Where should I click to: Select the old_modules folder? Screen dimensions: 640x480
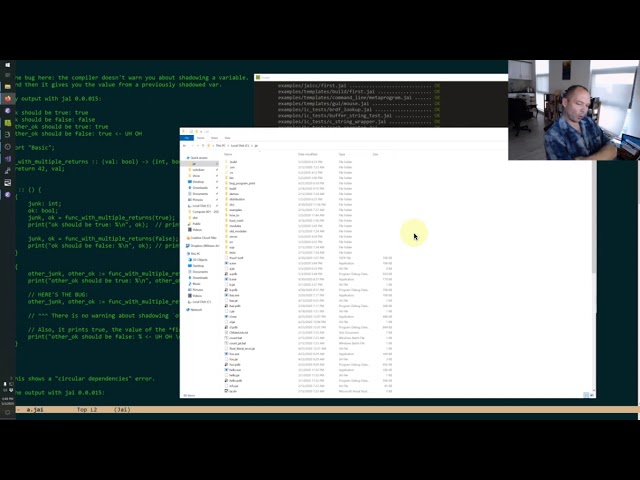coord(238,231)
